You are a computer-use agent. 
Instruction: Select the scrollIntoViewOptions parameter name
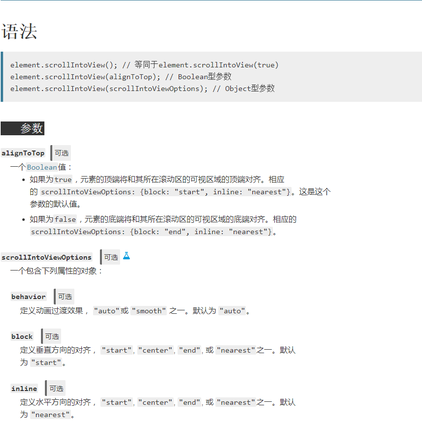pyautogui.click(x=46, y=257)
